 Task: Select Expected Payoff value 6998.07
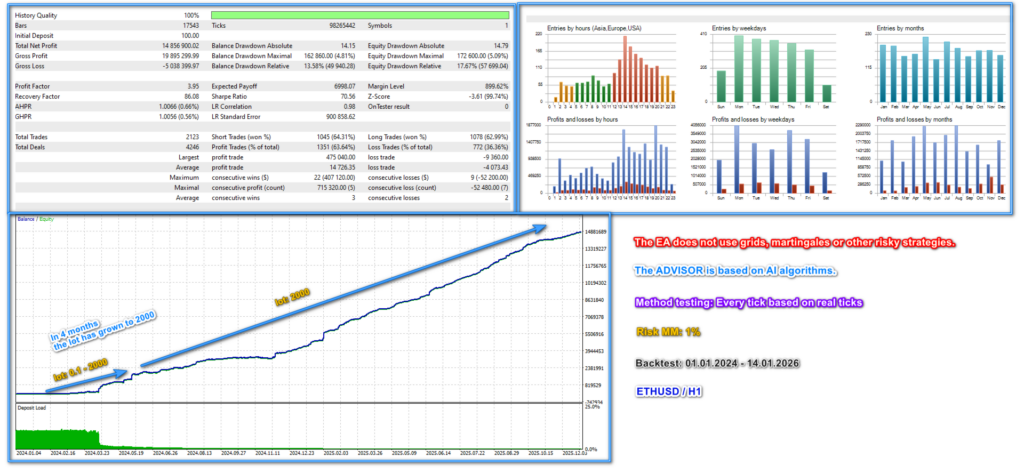coord(344,86)
